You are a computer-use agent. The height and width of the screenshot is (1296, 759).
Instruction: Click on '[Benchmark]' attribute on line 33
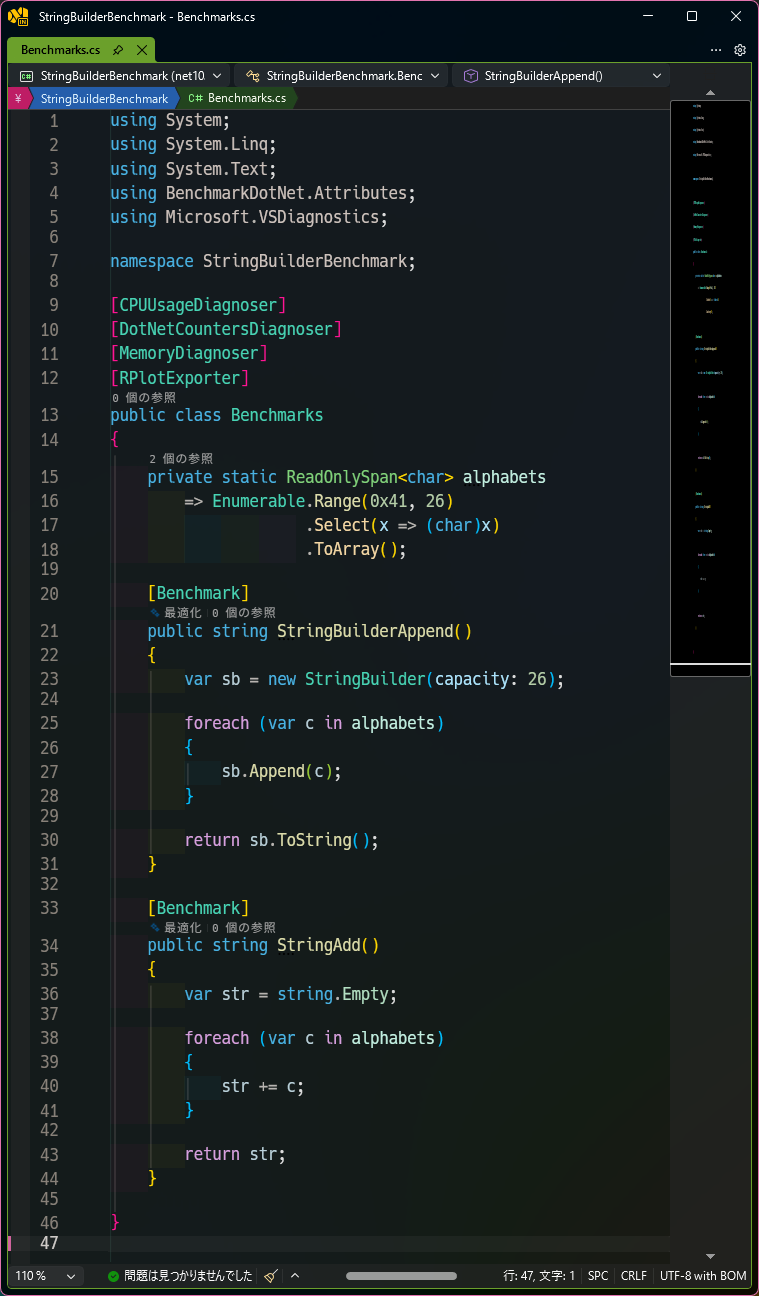pyautogui.click(x=199, y=909)
